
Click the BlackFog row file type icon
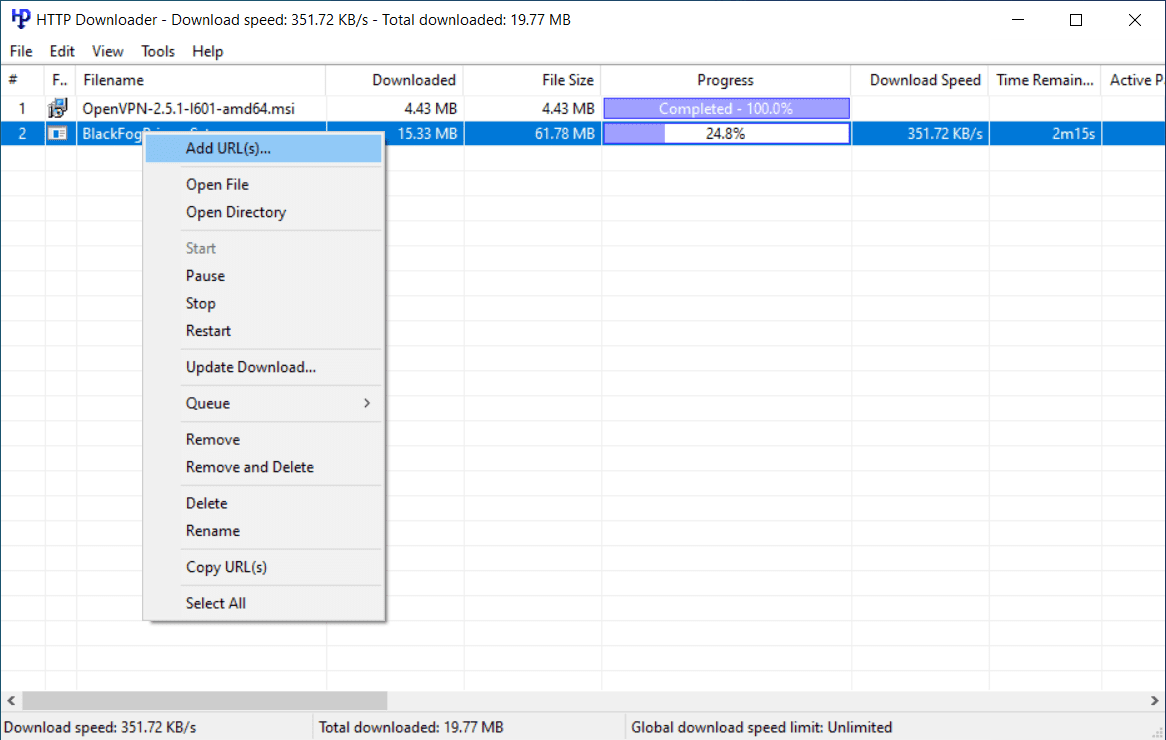57,134
